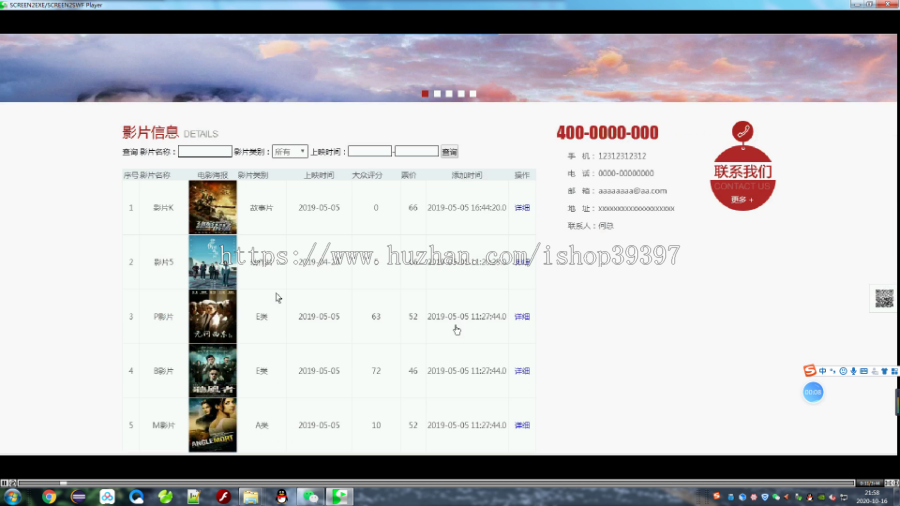Screen dimensions: 900x506
Task: Open WeChat from the taskbar
Action: coord(311,496)
